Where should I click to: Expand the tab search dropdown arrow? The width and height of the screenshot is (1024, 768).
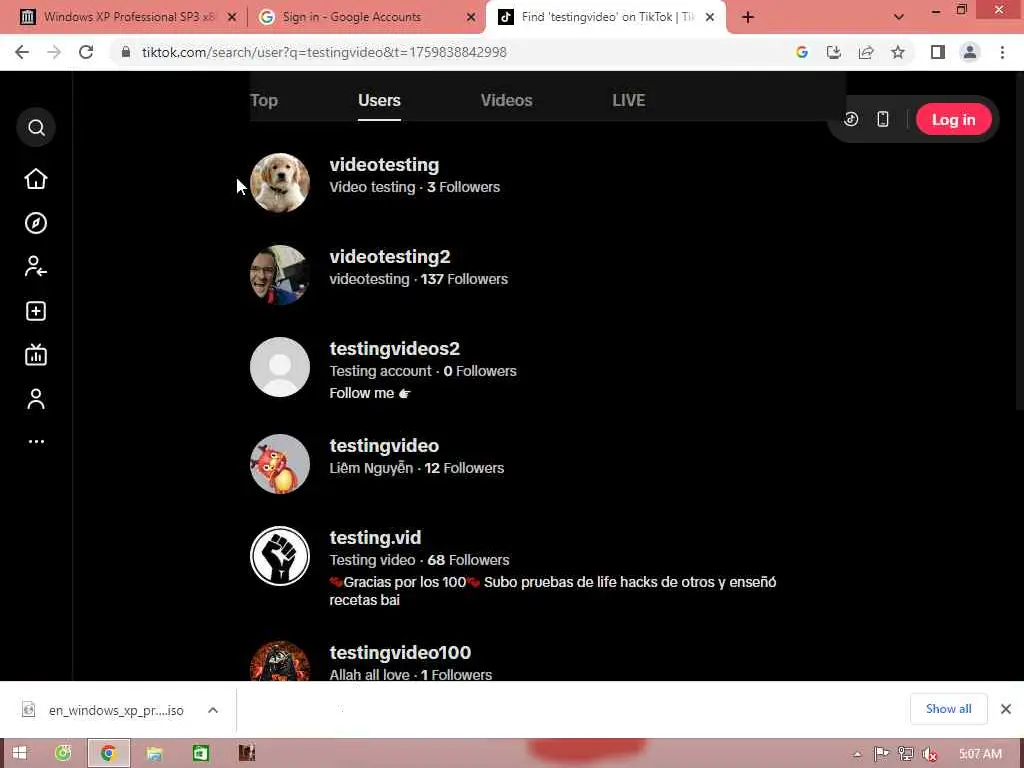[x=899, y=18]
